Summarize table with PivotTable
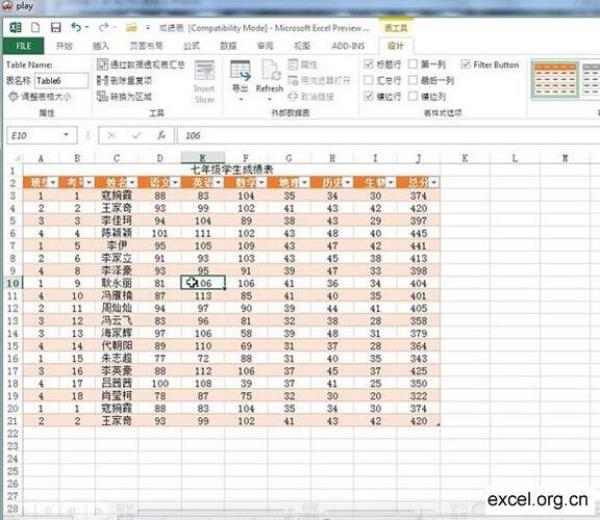Viewport: 600px width, 520px height. [x=141, y=65]
